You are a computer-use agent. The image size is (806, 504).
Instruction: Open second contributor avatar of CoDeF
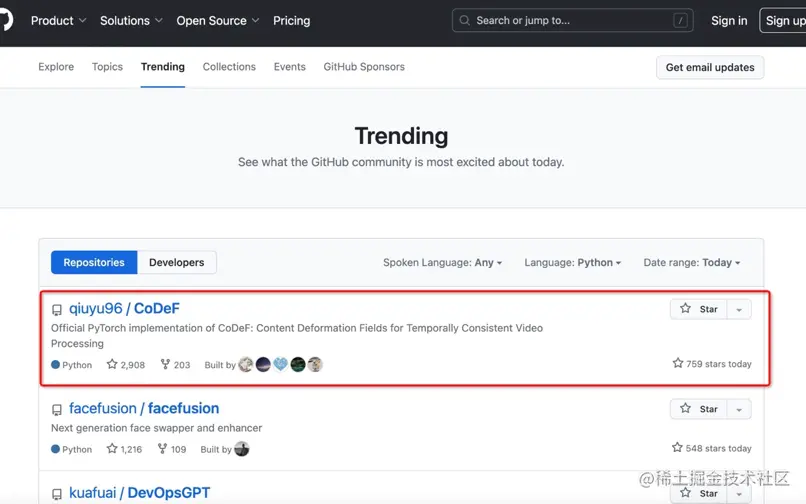coord(263,365)
